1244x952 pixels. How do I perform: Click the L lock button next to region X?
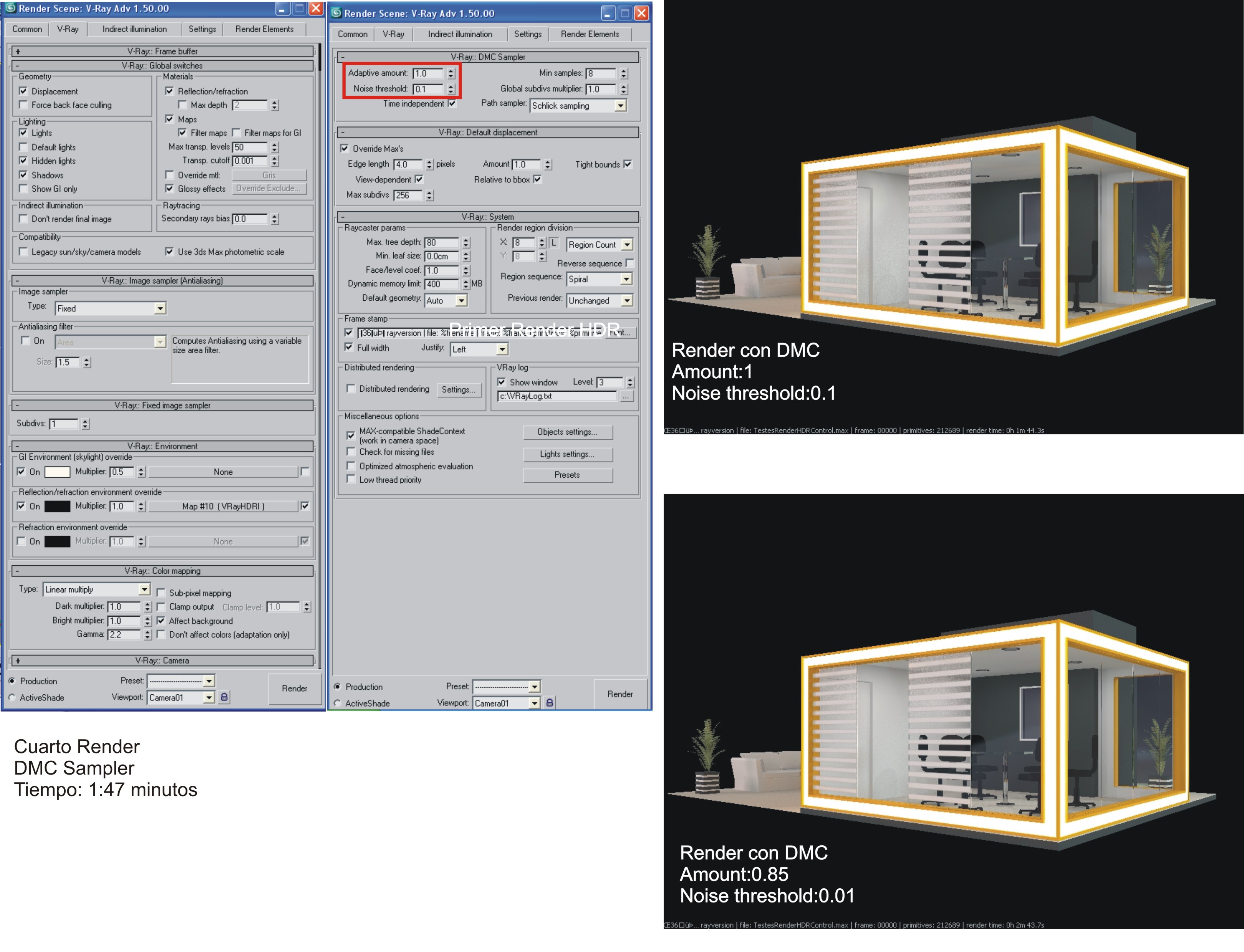point(554,243)
